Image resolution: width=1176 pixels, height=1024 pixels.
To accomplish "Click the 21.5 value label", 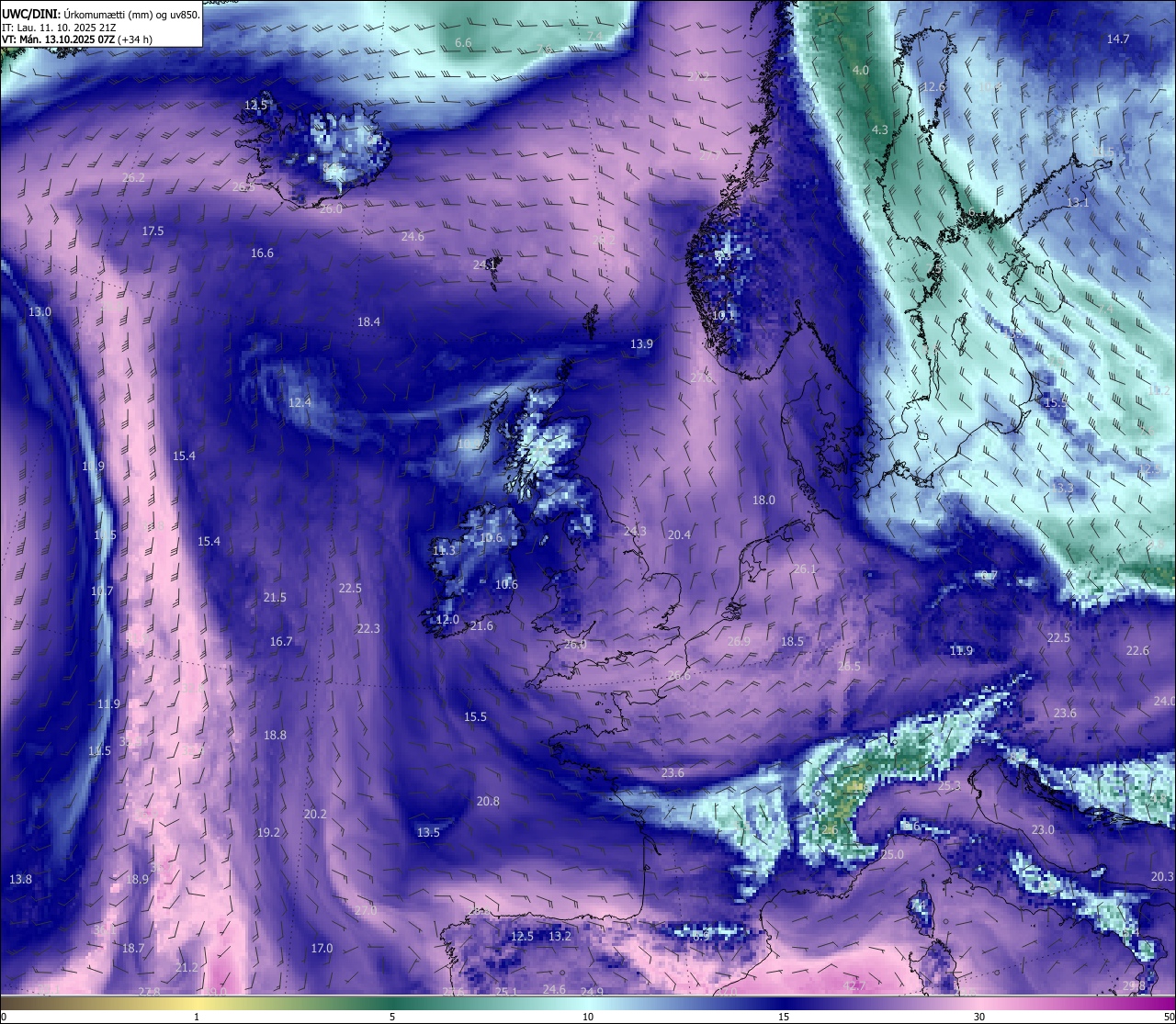I will 275,597.
